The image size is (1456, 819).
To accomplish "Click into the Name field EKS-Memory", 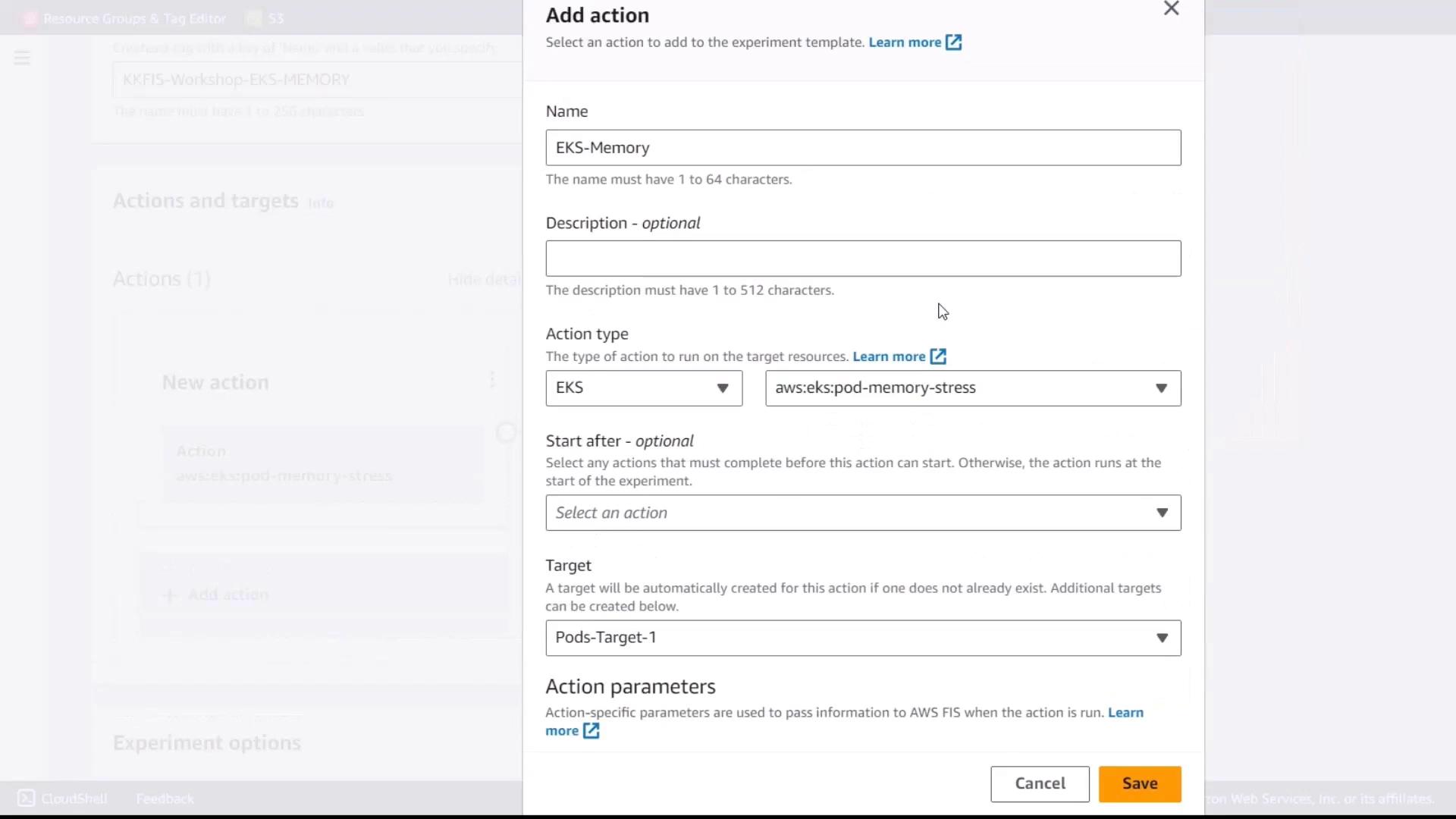I will pos(863,148).
